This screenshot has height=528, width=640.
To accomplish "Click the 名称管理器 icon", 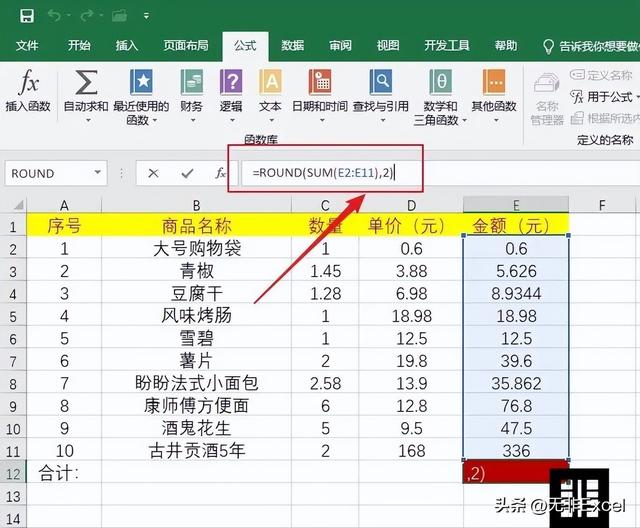I will [x=547, y=83].
